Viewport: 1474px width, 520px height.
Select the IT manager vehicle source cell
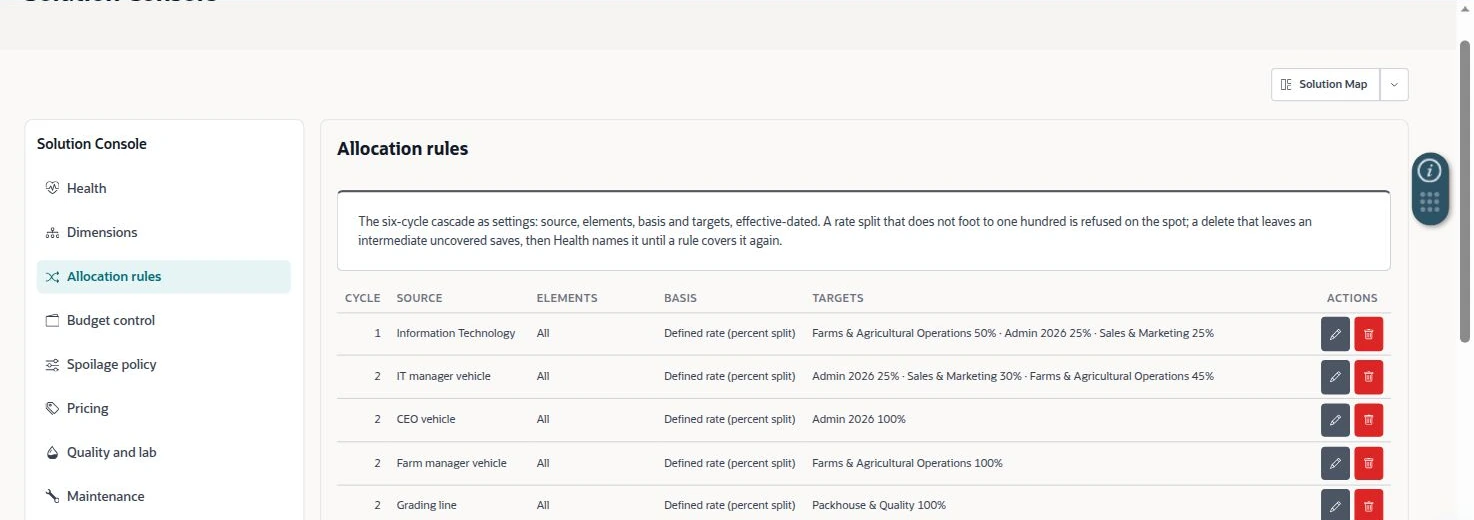point(443,376)
